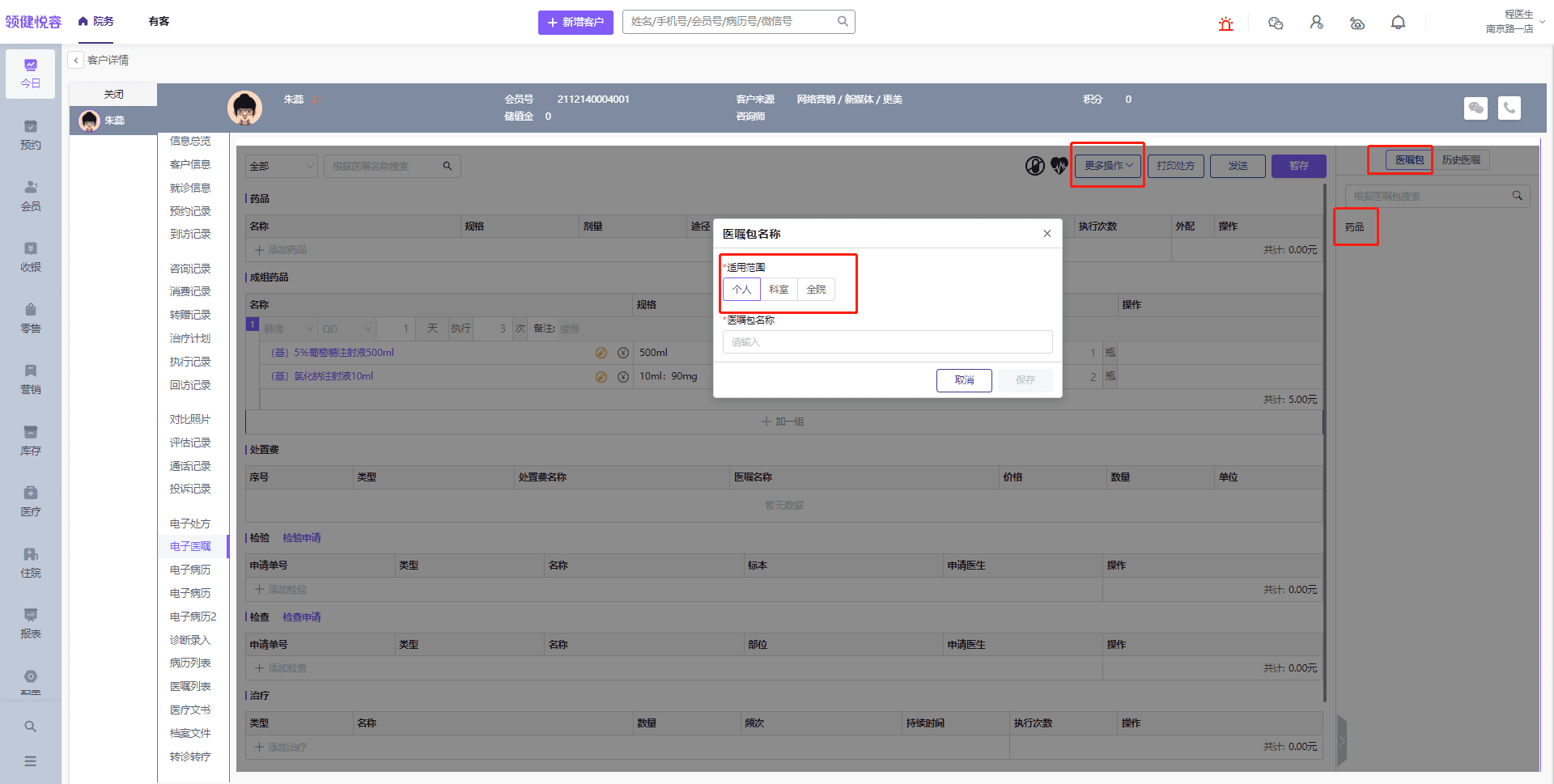Expand the user account menu 程医生
The image size is (1554, 784).
(1514, 22)
